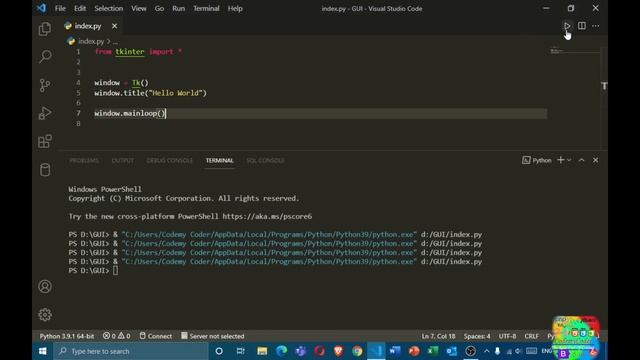This screenshot has height=360, width=640.
Task: Change line endings via CRLF status item
Action: 531,336
